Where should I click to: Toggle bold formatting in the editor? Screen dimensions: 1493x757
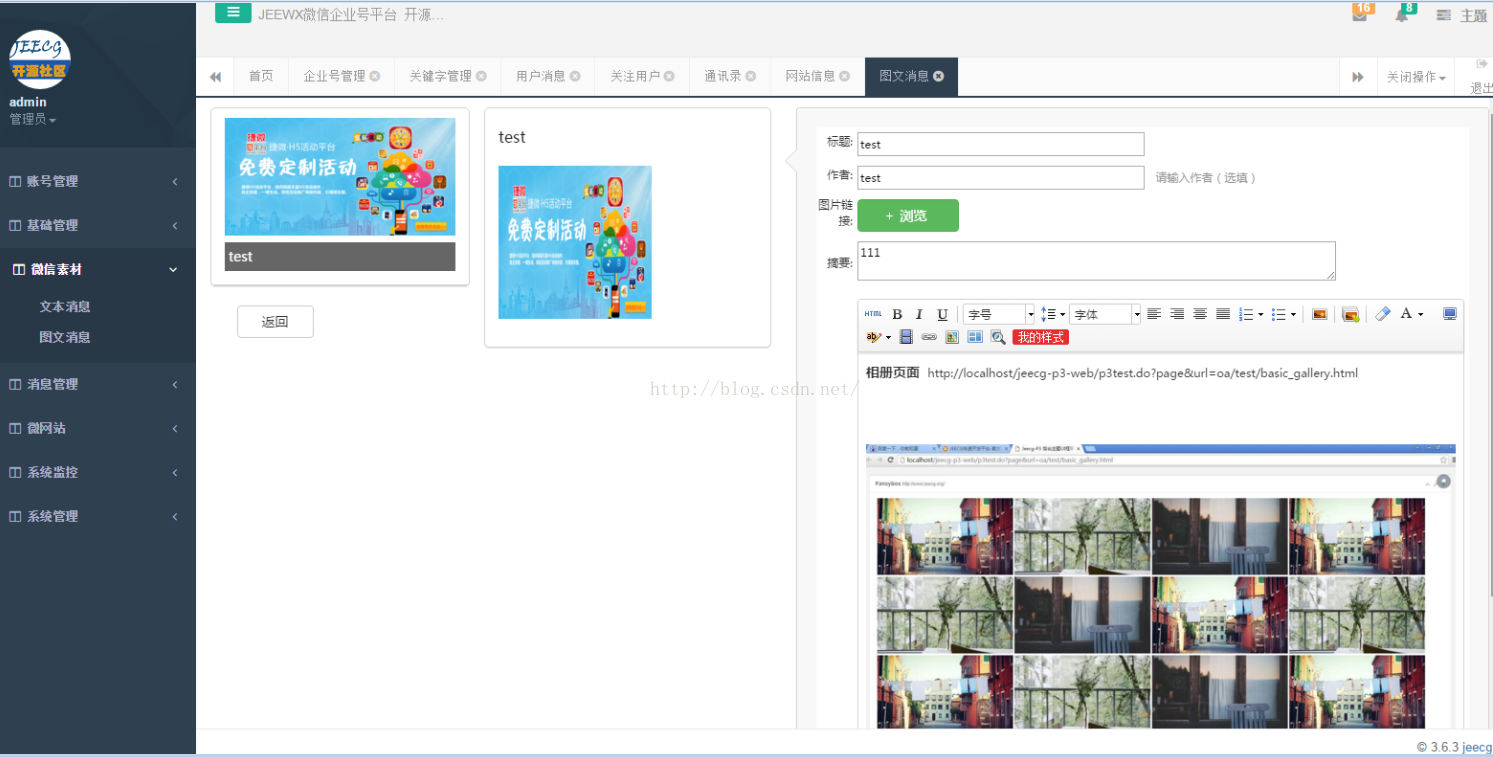tap(896, 313)
